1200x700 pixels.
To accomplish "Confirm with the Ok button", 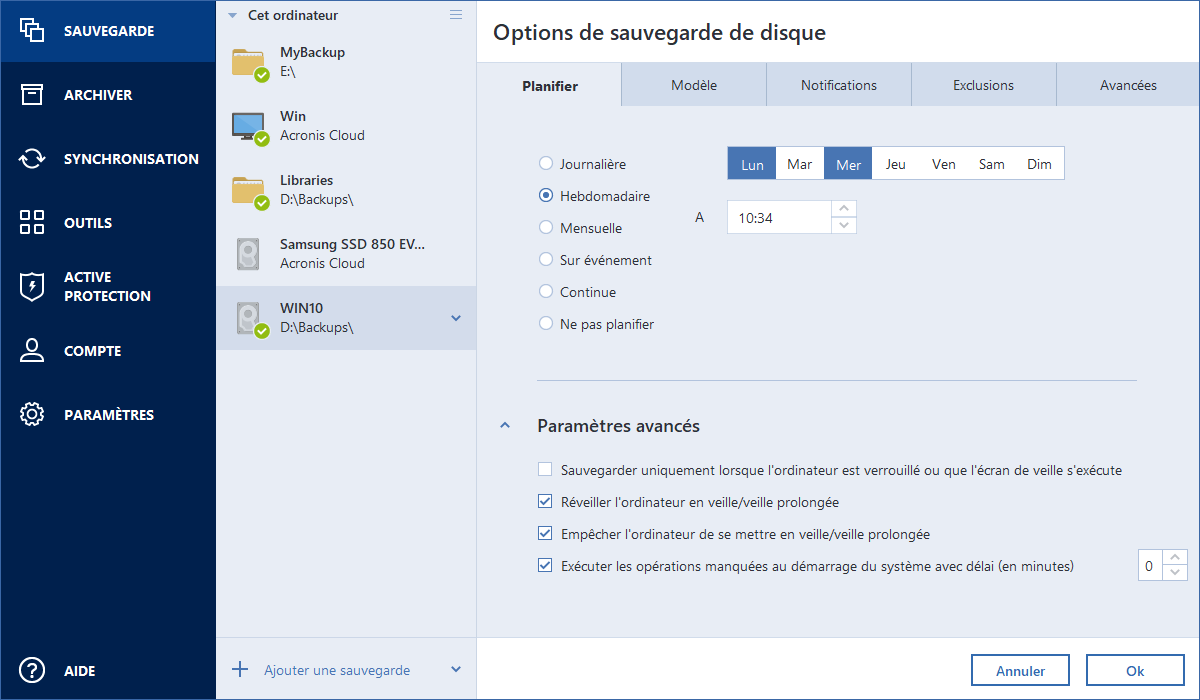I will 1134,671.
